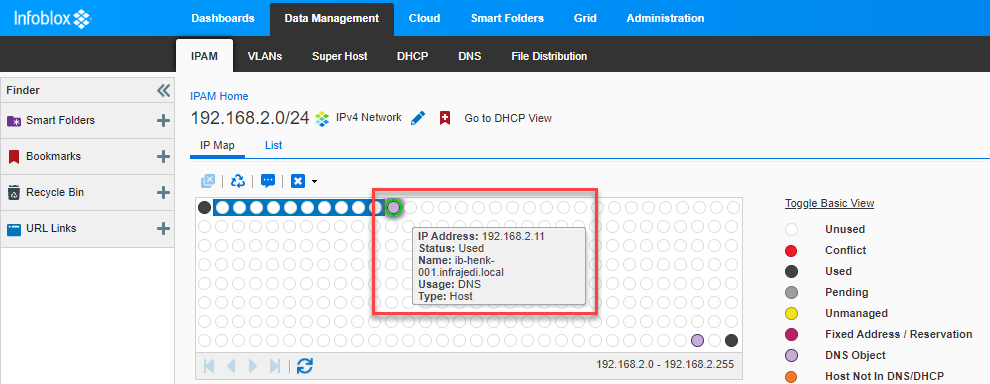The image size is (990, 384).
Task: Click the Fixed Address / Reservation swatch
Action: point(791,334)
